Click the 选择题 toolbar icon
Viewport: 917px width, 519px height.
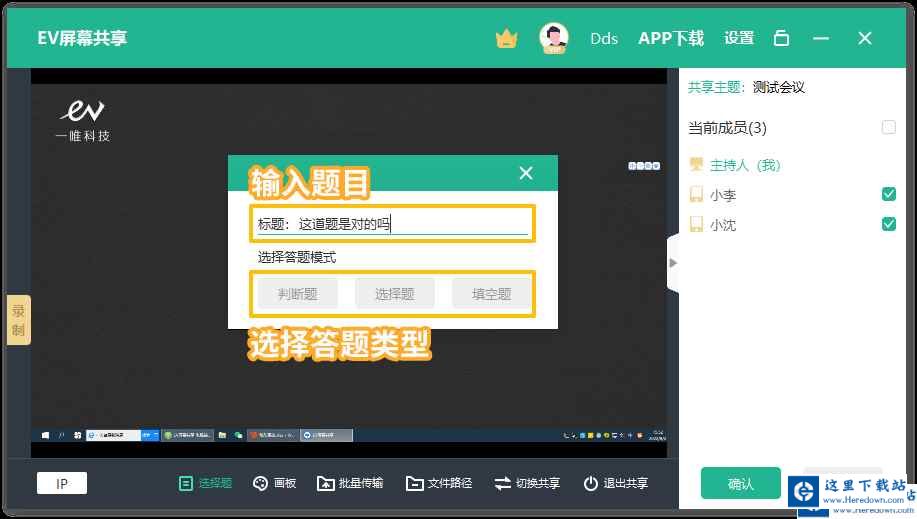click(185, 483)
